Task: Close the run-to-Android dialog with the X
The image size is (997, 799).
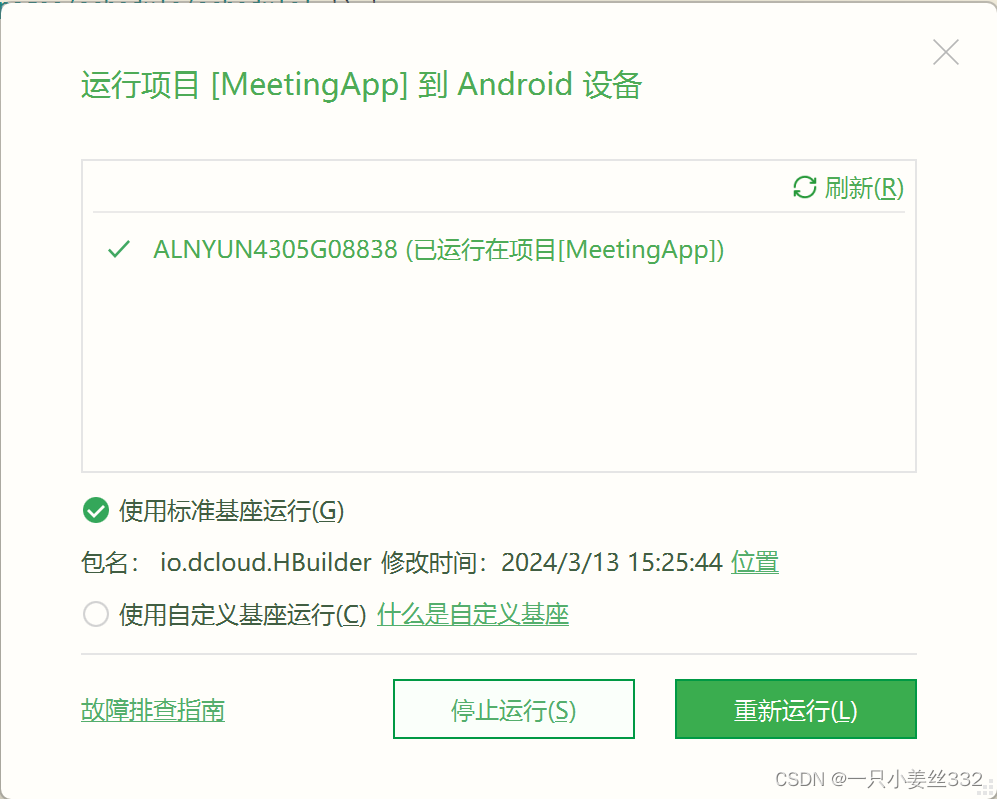Action: pos(945,52)
